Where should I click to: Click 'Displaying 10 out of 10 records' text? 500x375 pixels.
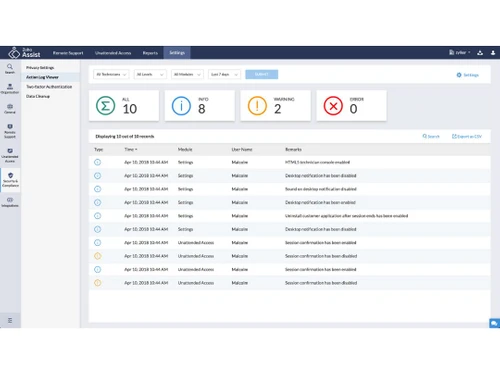[125, 136]
